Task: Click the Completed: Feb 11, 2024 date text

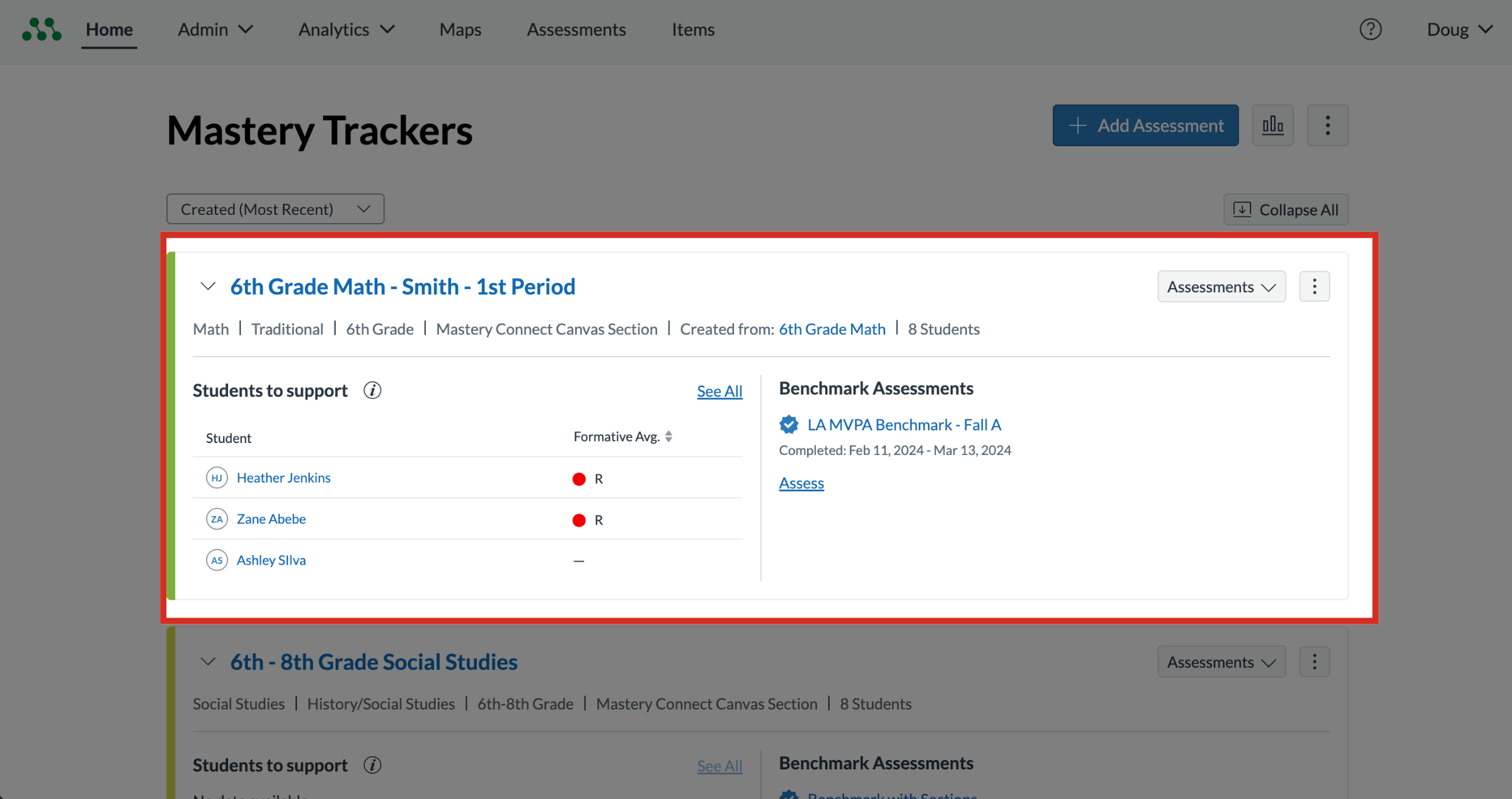Action: pyautogui.click(x=895, y=450)
